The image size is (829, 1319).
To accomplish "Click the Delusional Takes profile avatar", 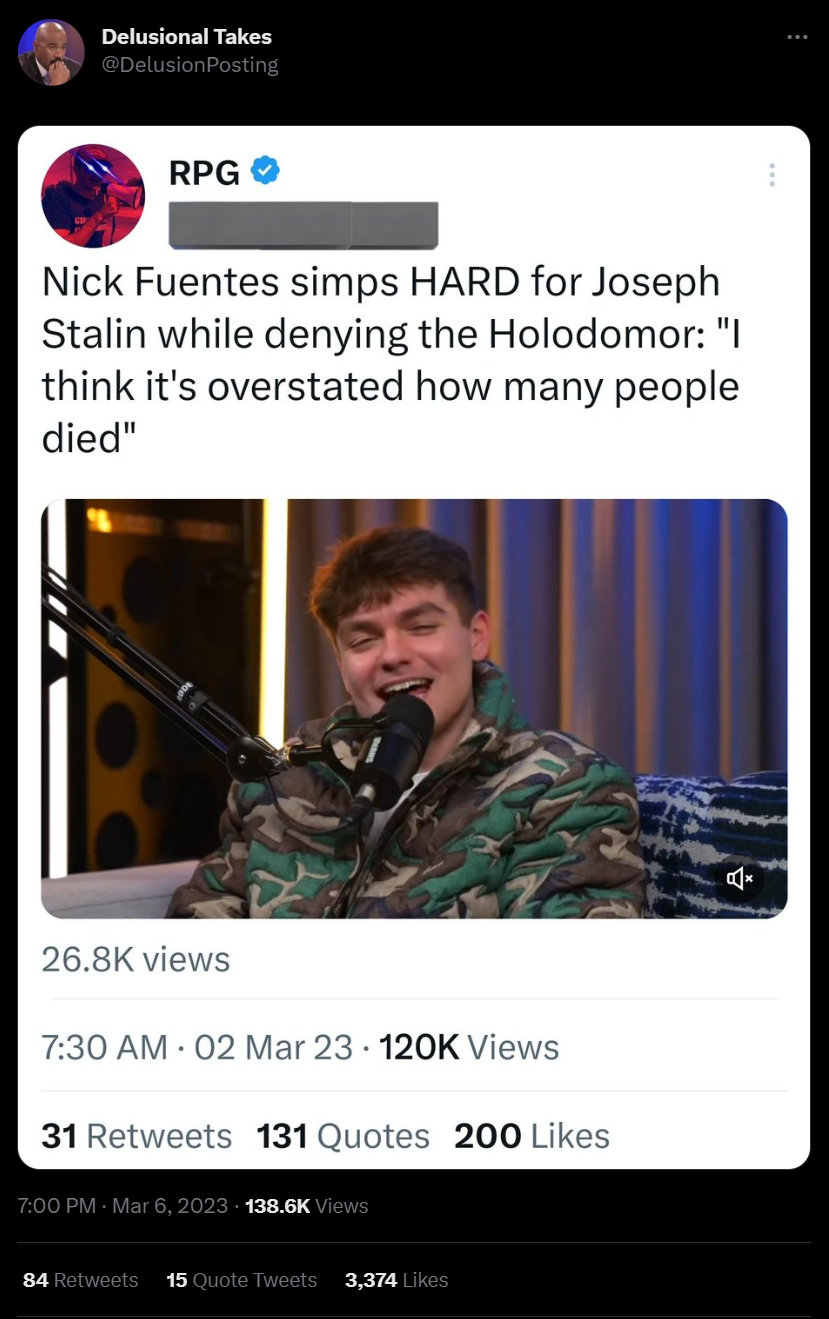I will [51, 52].
